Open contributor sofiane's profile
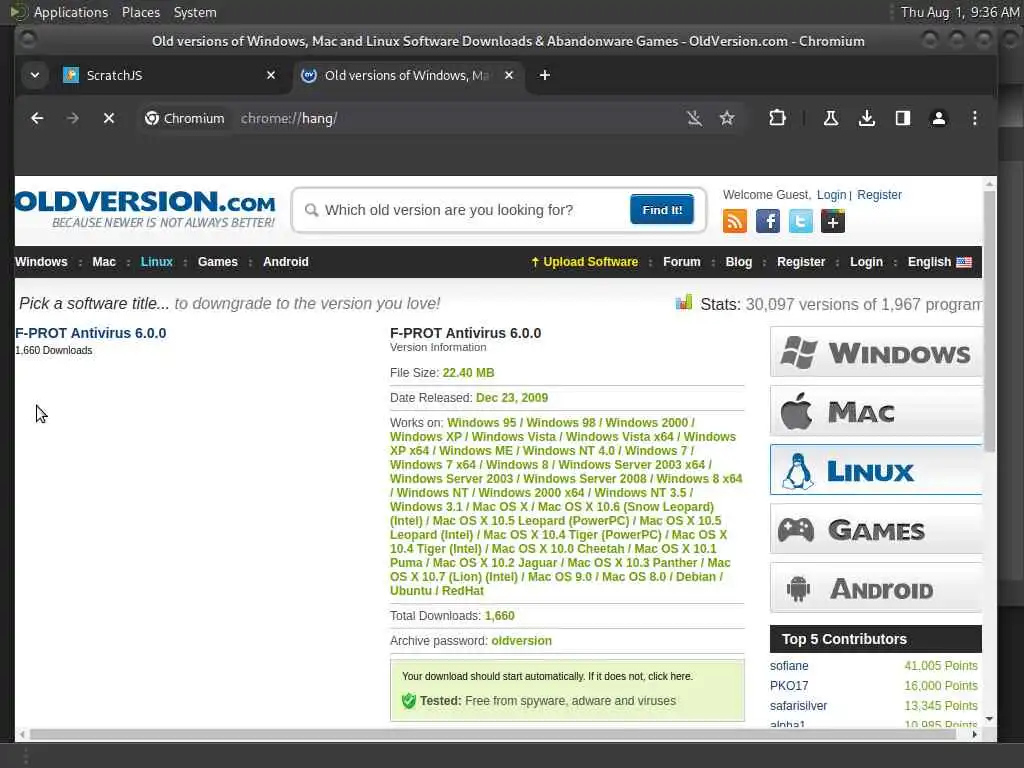Screen dimensions: 1024x768 (789, 665)
